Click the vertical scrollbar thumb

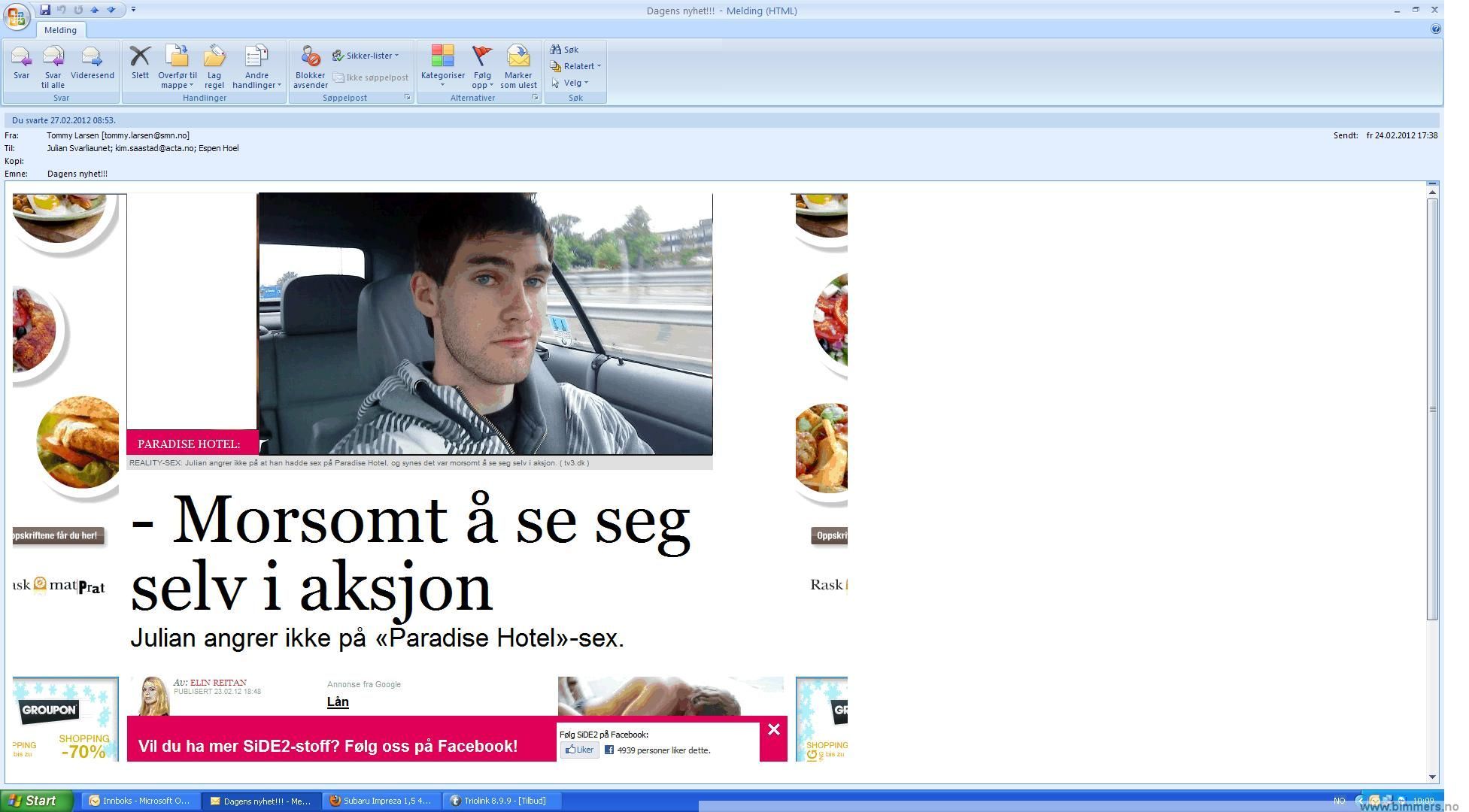(1432, 409)
